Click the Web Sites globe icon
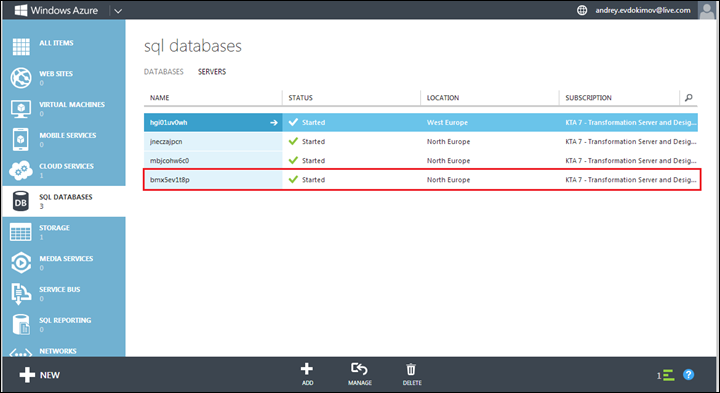The width and height of the screenshot is (720, 393). tap(21, 78)
